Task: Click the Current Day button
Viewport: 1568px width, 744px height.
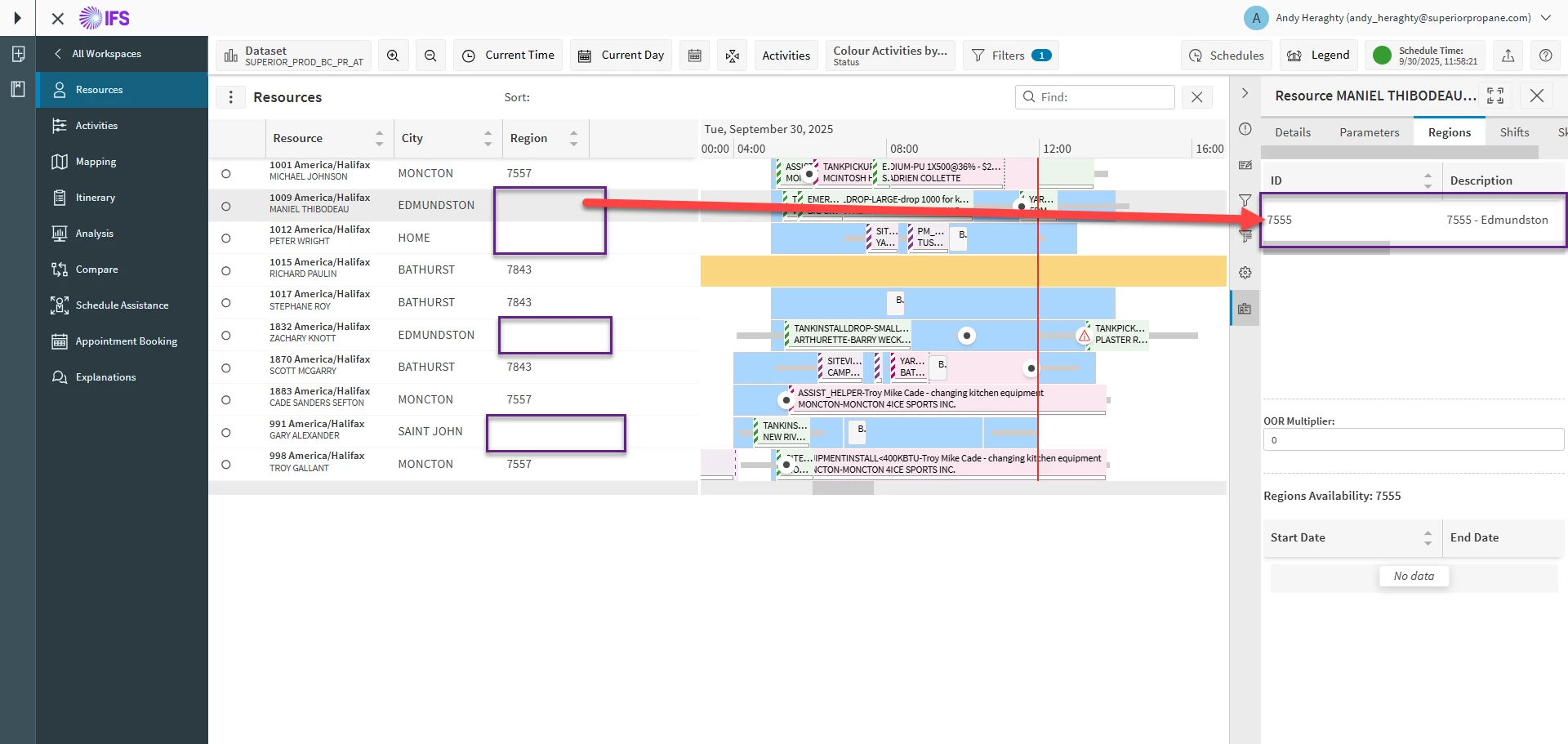Action: 621,56
